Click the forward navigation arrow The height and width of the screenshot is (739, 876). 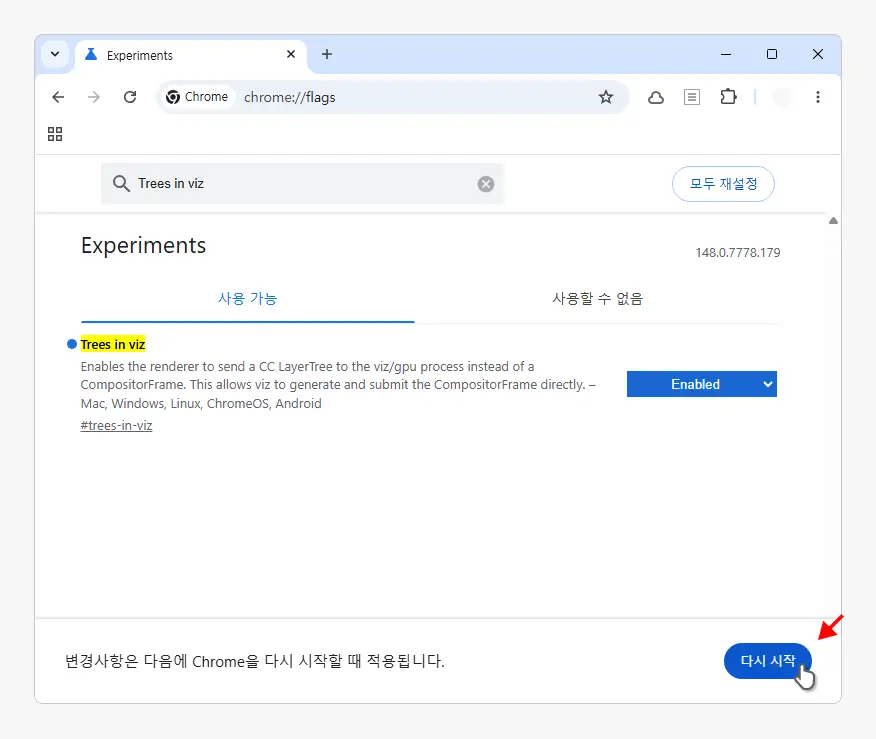click(94, 97)
